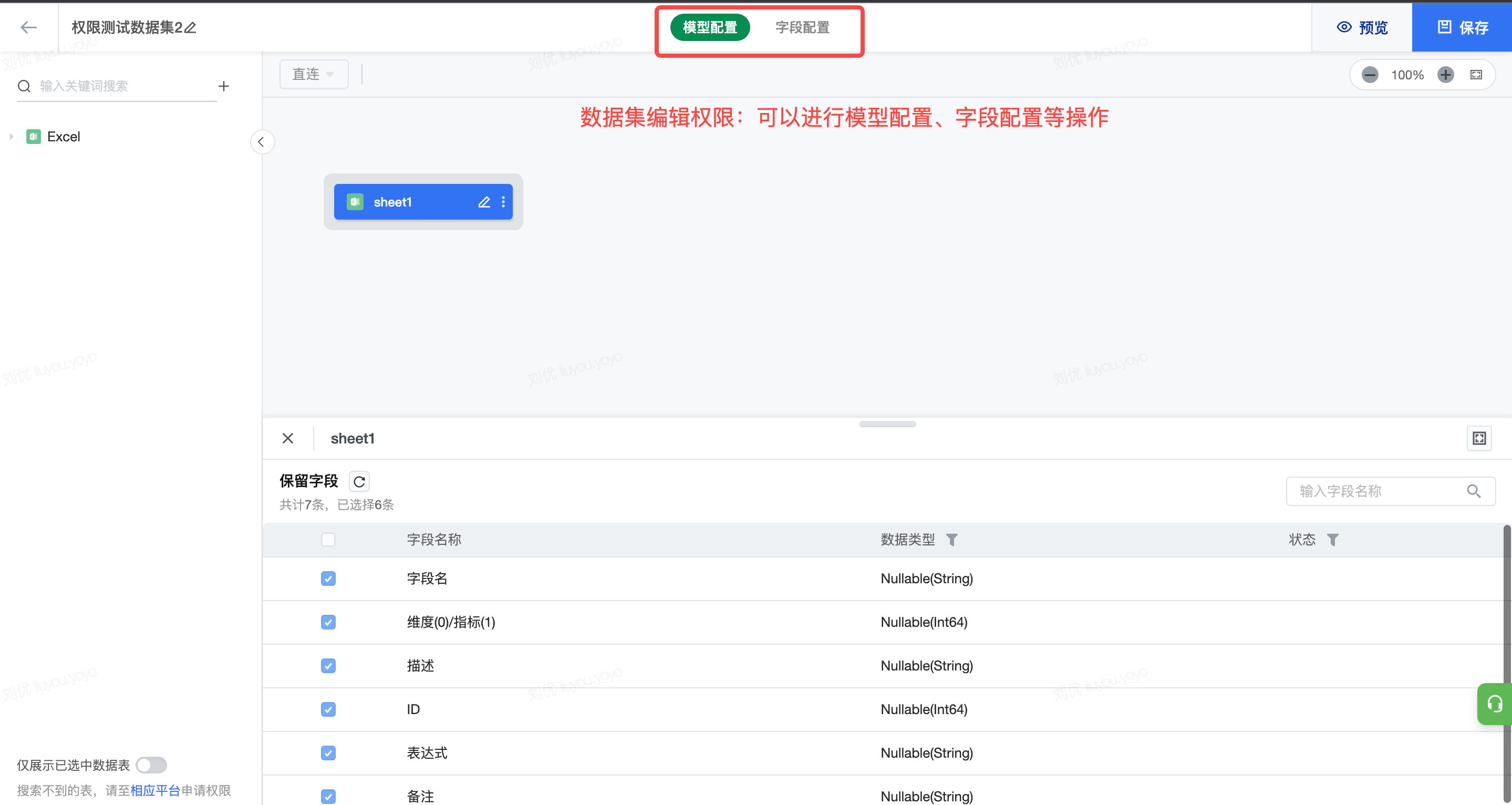1512x805 pixels.
Task: Uncheck the 维度(0)/指标(1) row checkbox
Action: tap(328, 622)
